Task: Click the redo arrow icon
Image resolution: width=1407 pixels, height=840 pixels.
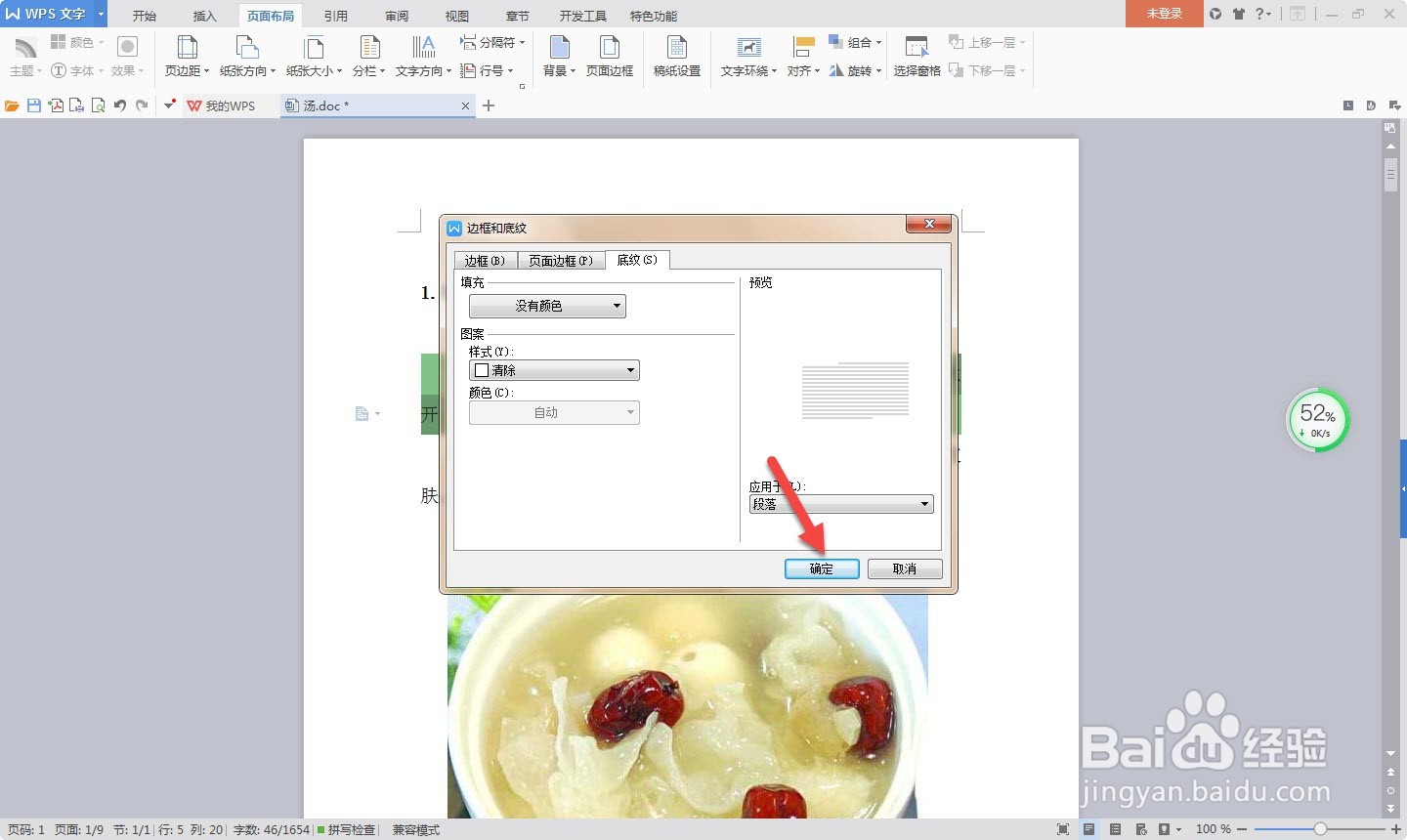Action: coord(142,105)
